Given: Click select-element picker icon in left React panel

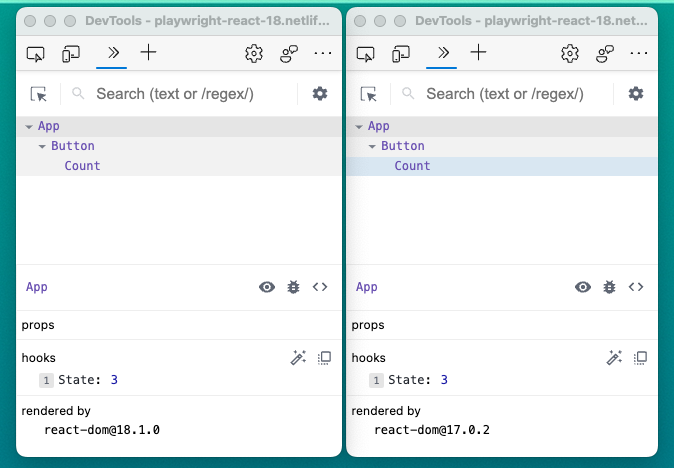Looking at the screenshot, I should [x=39, y=94].
